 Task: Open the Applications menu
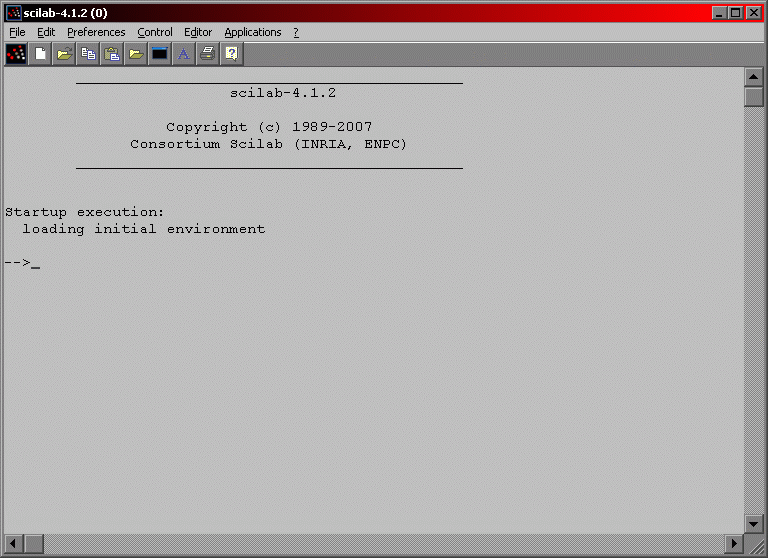tap(253, 32)
